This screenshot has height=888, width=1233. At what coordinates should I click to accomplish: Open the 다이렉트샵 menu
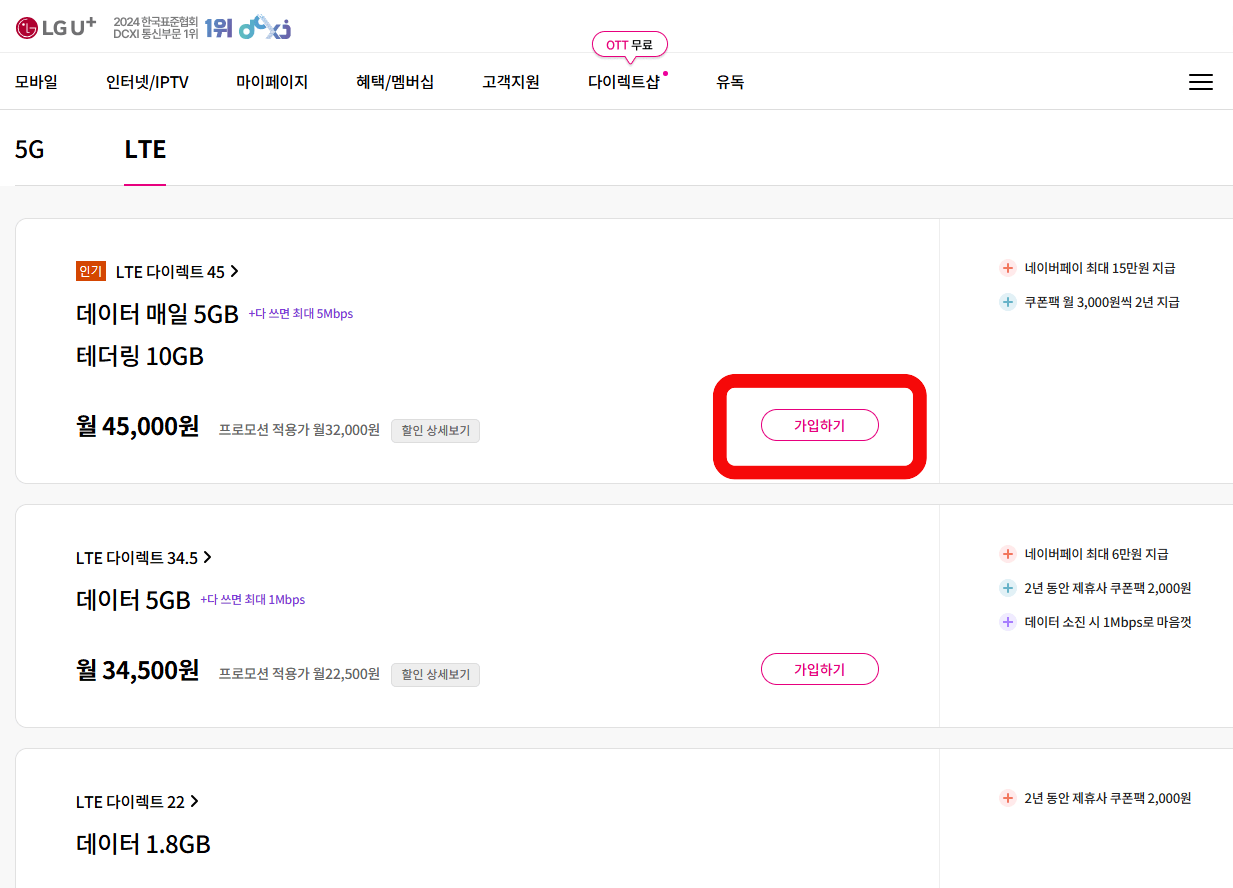[624, 82]
